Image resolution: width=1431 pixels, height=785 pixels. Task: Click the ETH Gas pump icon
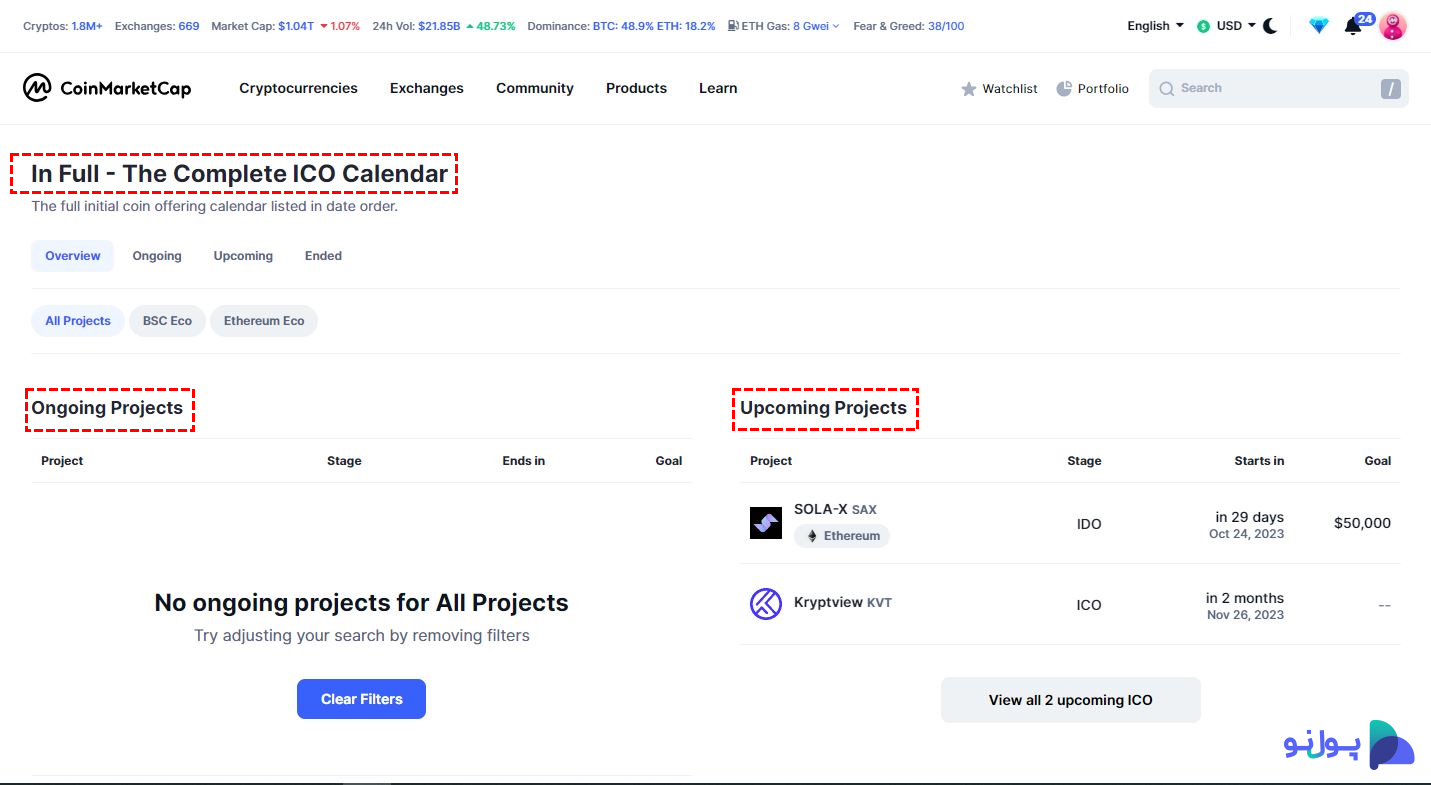pyautogui.click(x=734, y=26)
